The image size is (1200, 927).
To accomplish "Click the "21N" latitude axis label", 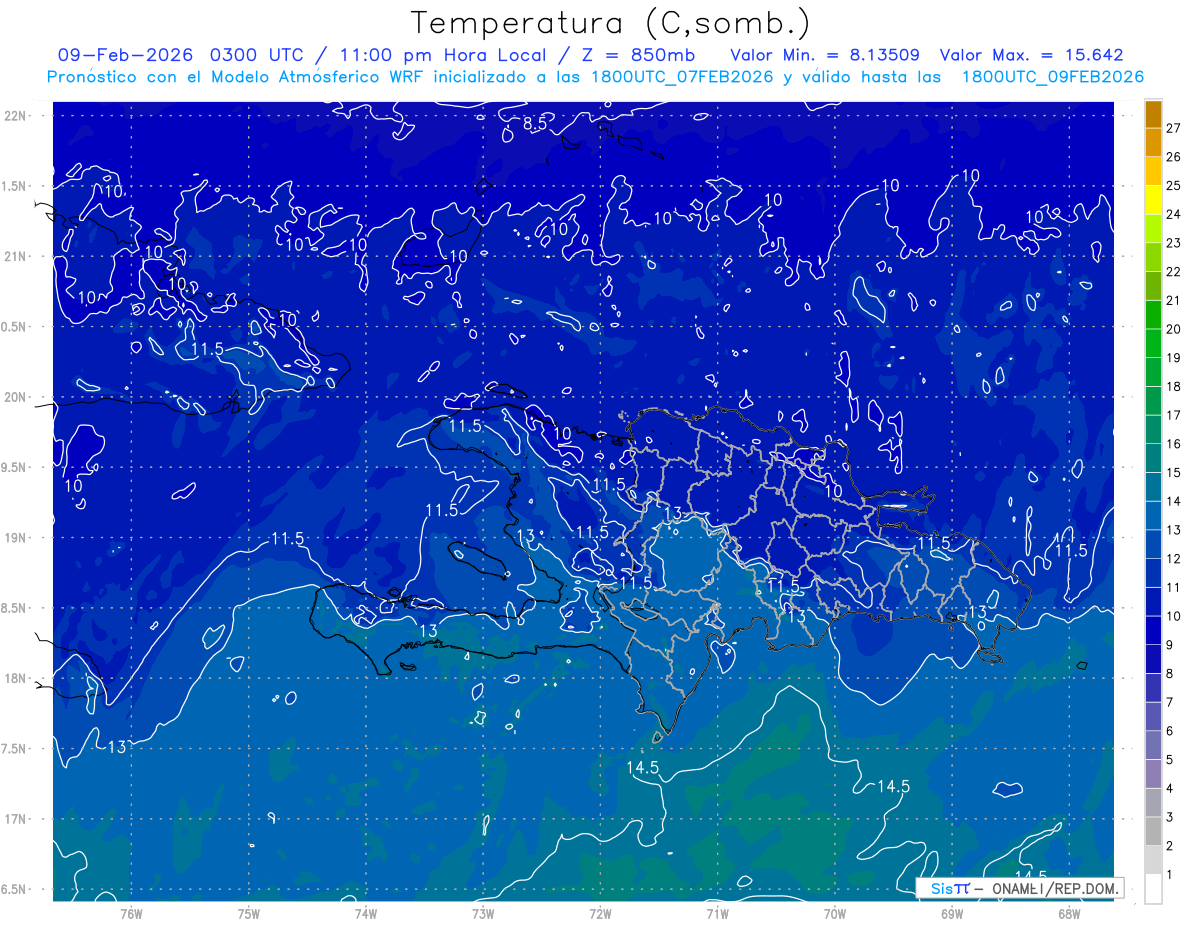I will [x=15, y=256].
